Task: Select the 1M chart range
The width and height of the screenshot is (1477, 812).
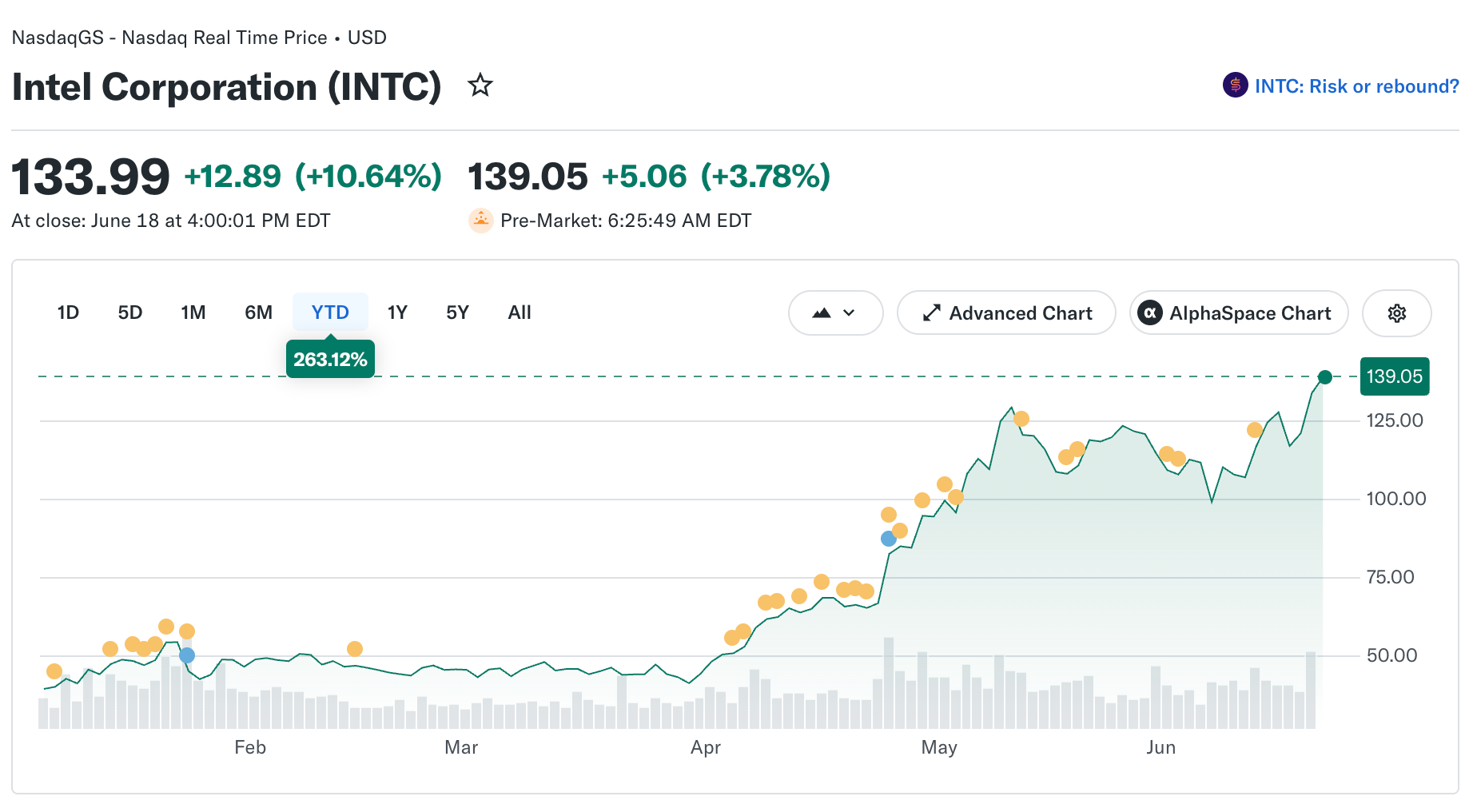Action: 193,312
